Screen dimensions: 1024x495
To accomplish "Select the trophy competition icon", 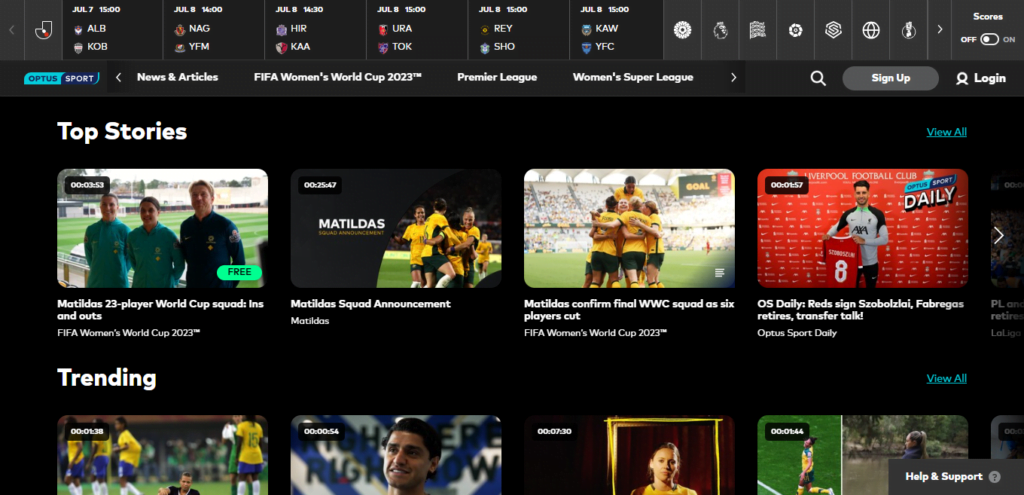I will click(908, 30).
